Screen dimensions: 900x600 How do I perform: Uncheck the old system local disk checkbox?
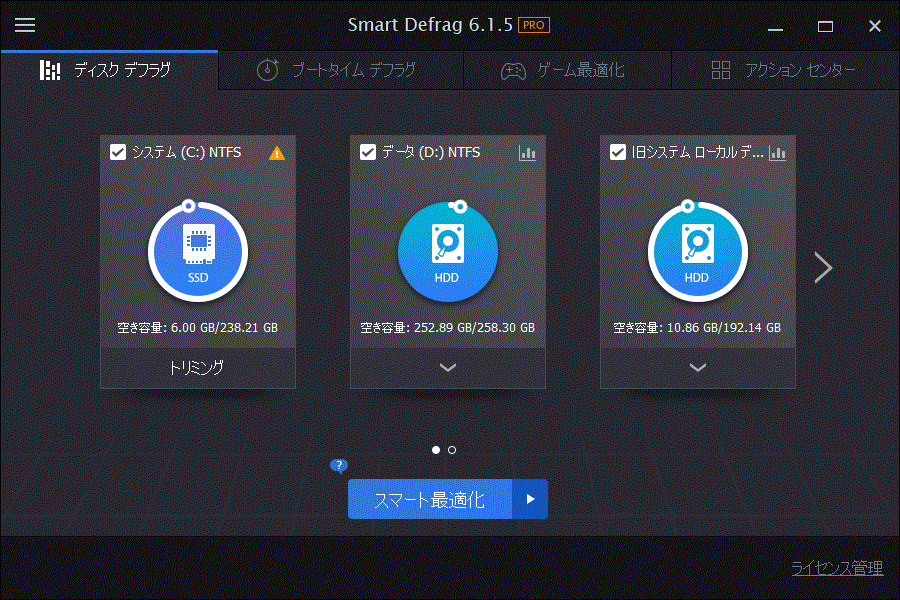(618, 152)
